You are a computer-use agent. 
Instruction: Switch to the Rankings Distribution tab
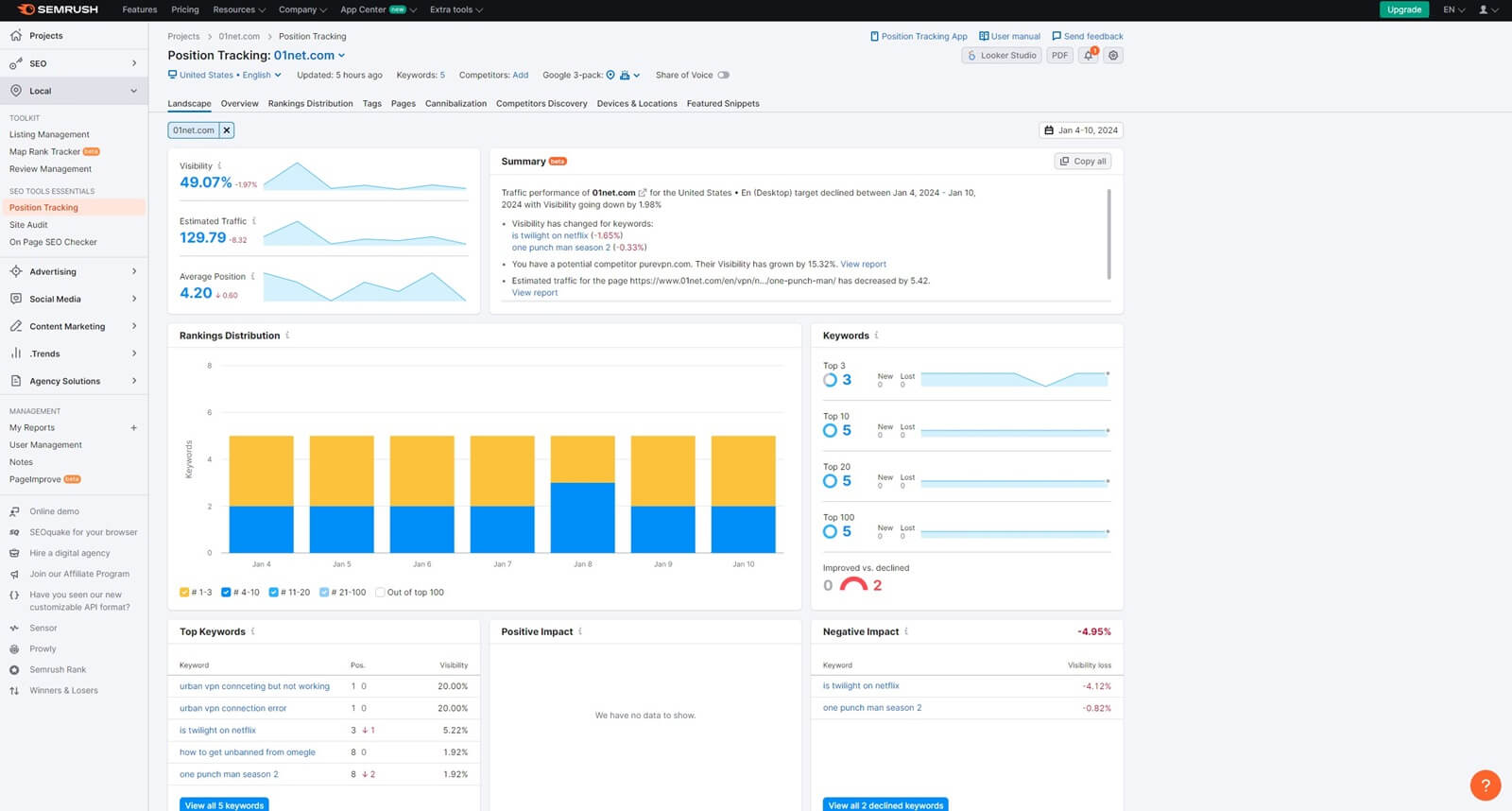tap(310, 104)
